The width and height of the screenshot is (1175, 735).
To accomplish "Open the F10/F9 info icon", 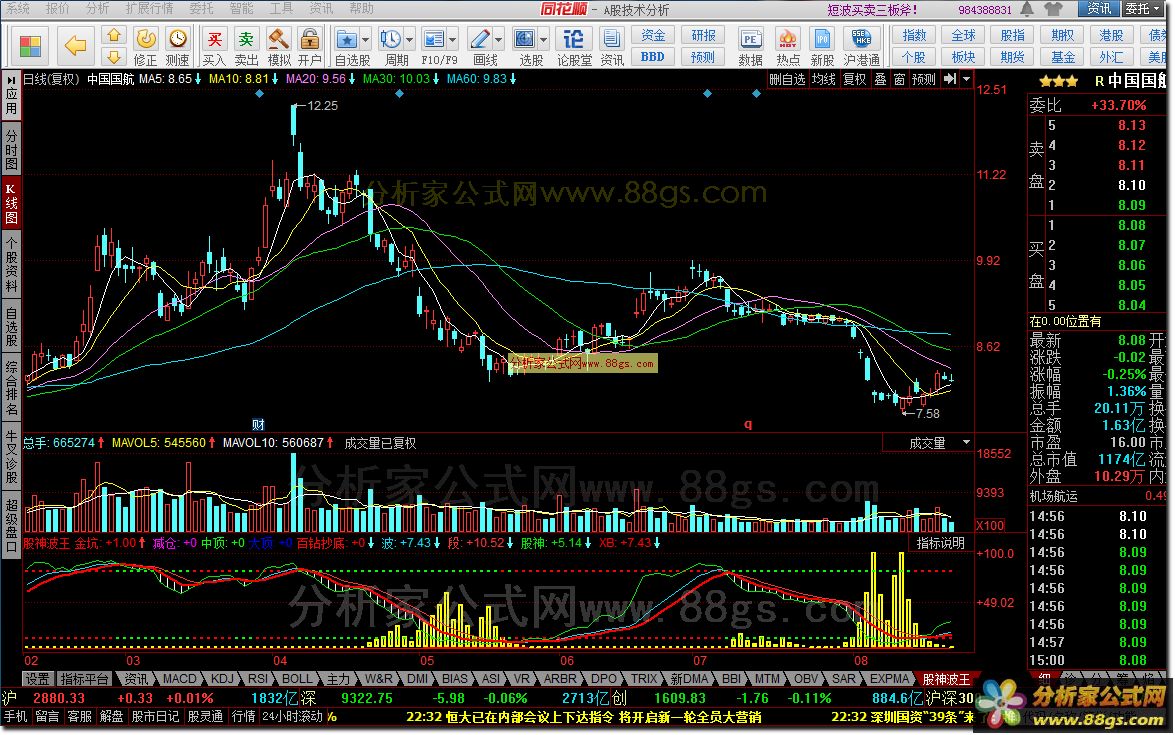I will [434, 46].
